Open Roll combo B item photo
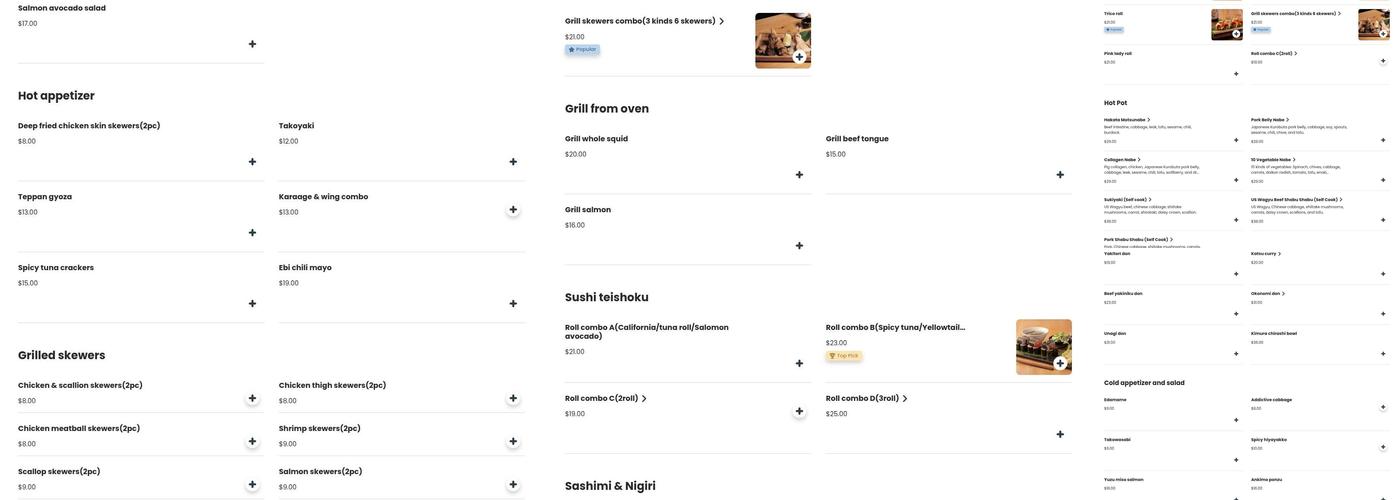 pyautogui.click(x=1044, y=347)
